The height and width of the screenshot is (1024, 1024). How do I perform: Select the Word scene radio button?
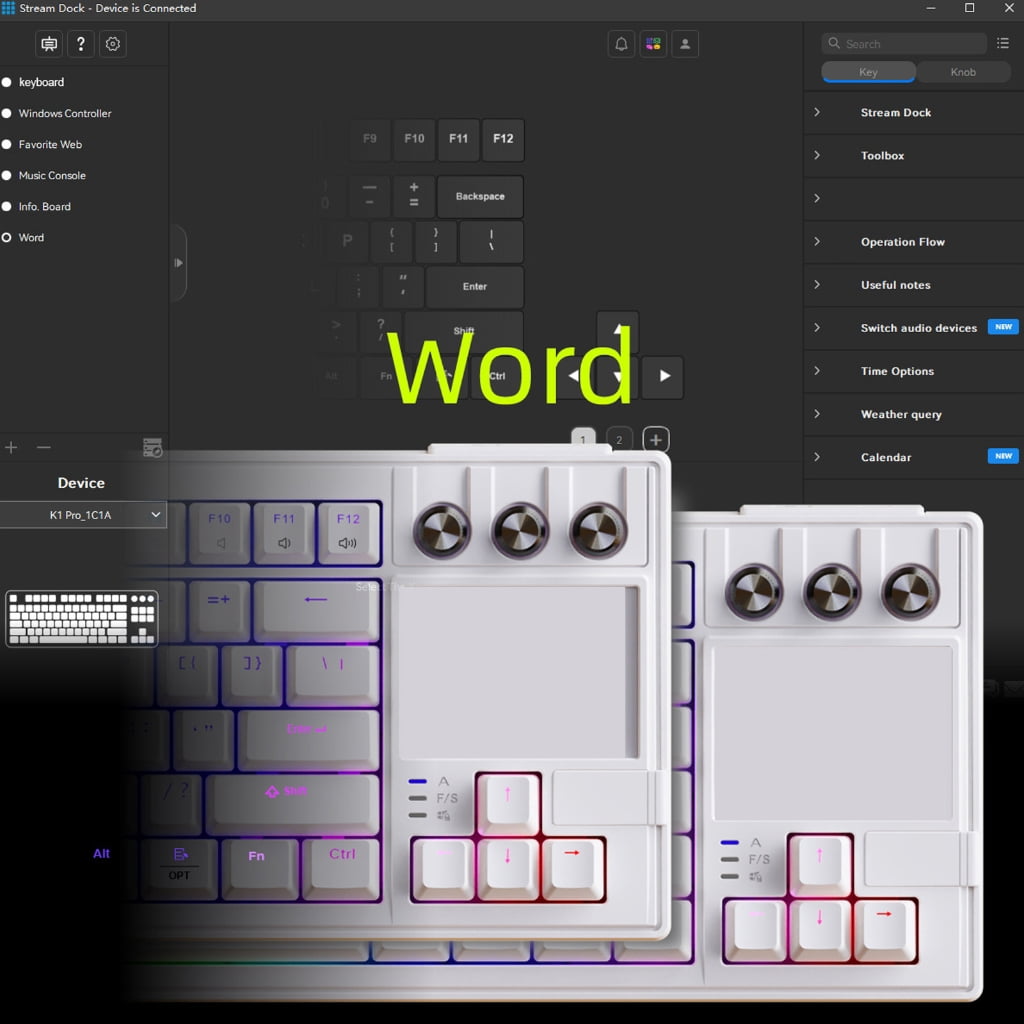pos(7,238)
